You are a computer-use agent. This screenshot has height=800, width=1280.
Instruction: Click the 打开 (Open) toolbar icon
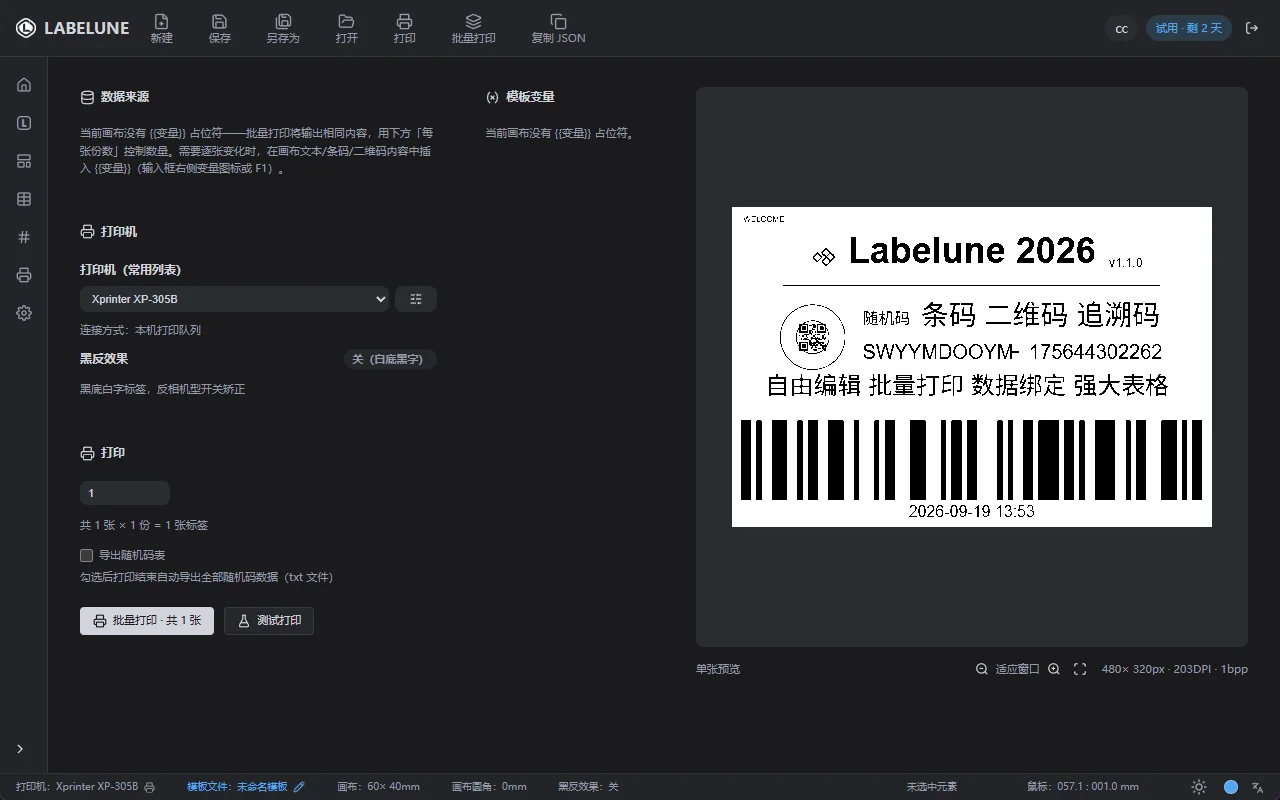pos(346,28)
